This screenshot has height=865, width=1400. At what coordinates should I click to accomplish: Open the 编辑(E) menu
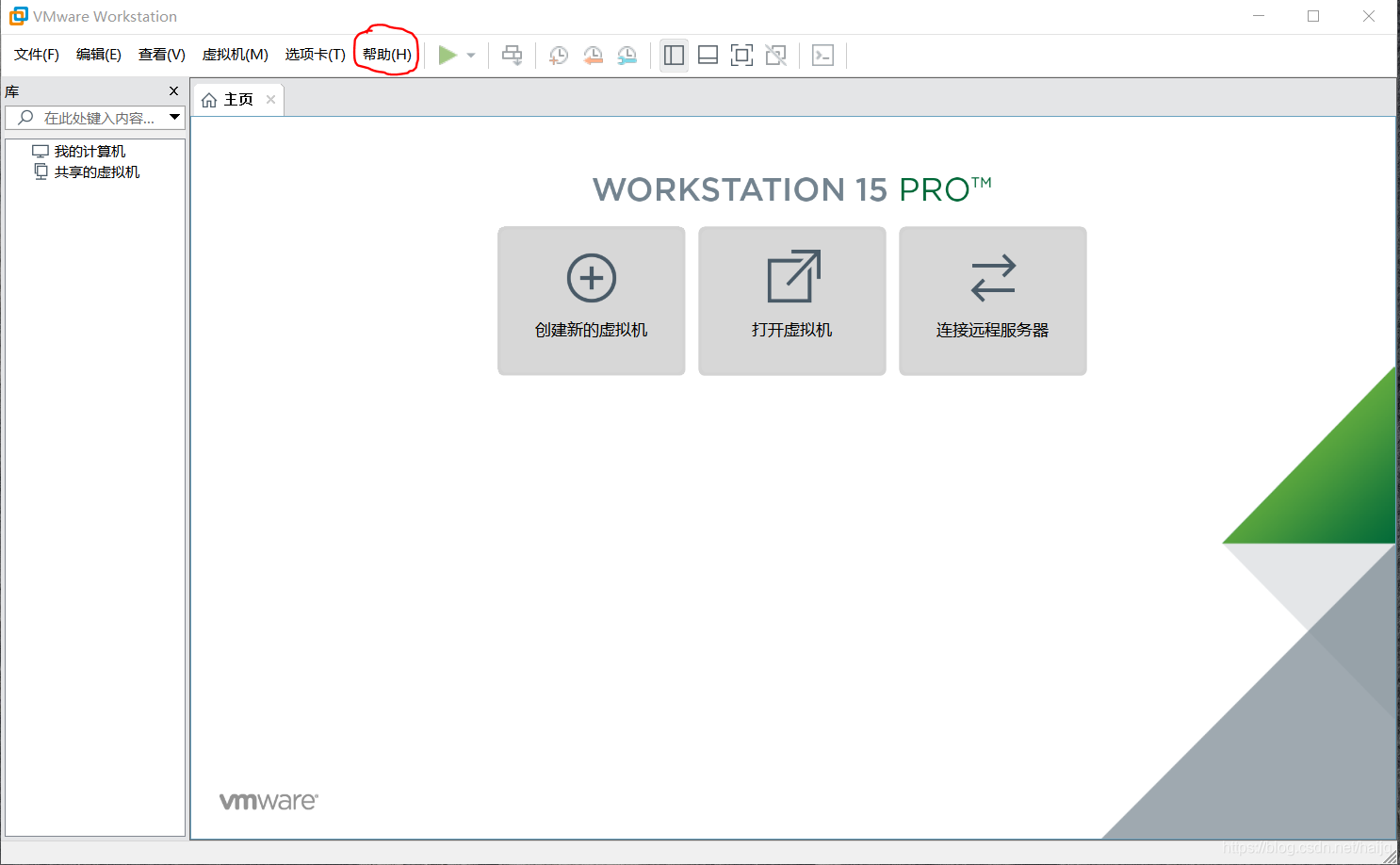tap(99, 55)
